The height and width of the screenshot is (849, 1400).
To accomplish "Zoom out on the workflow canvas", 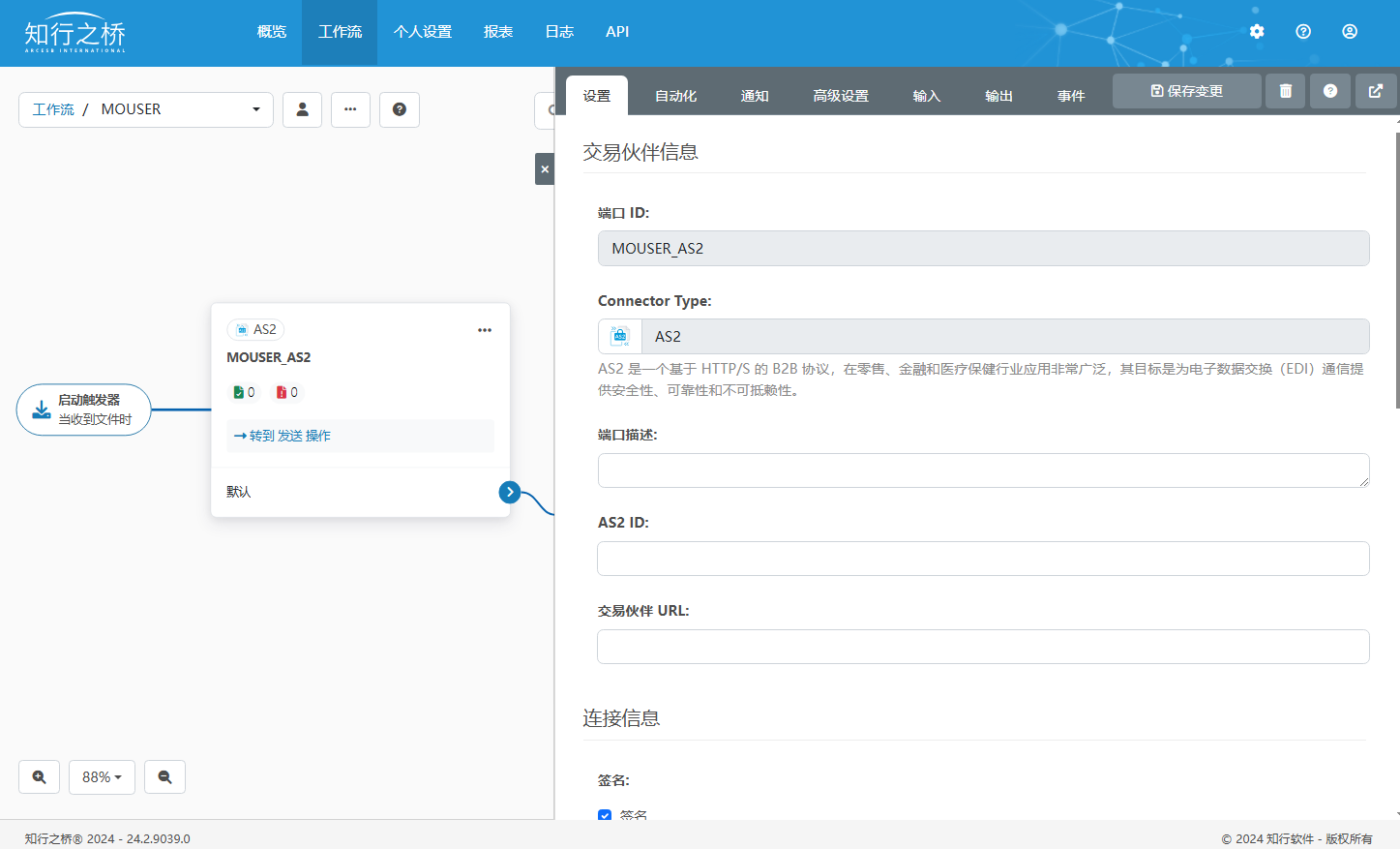I will point(164,776).
